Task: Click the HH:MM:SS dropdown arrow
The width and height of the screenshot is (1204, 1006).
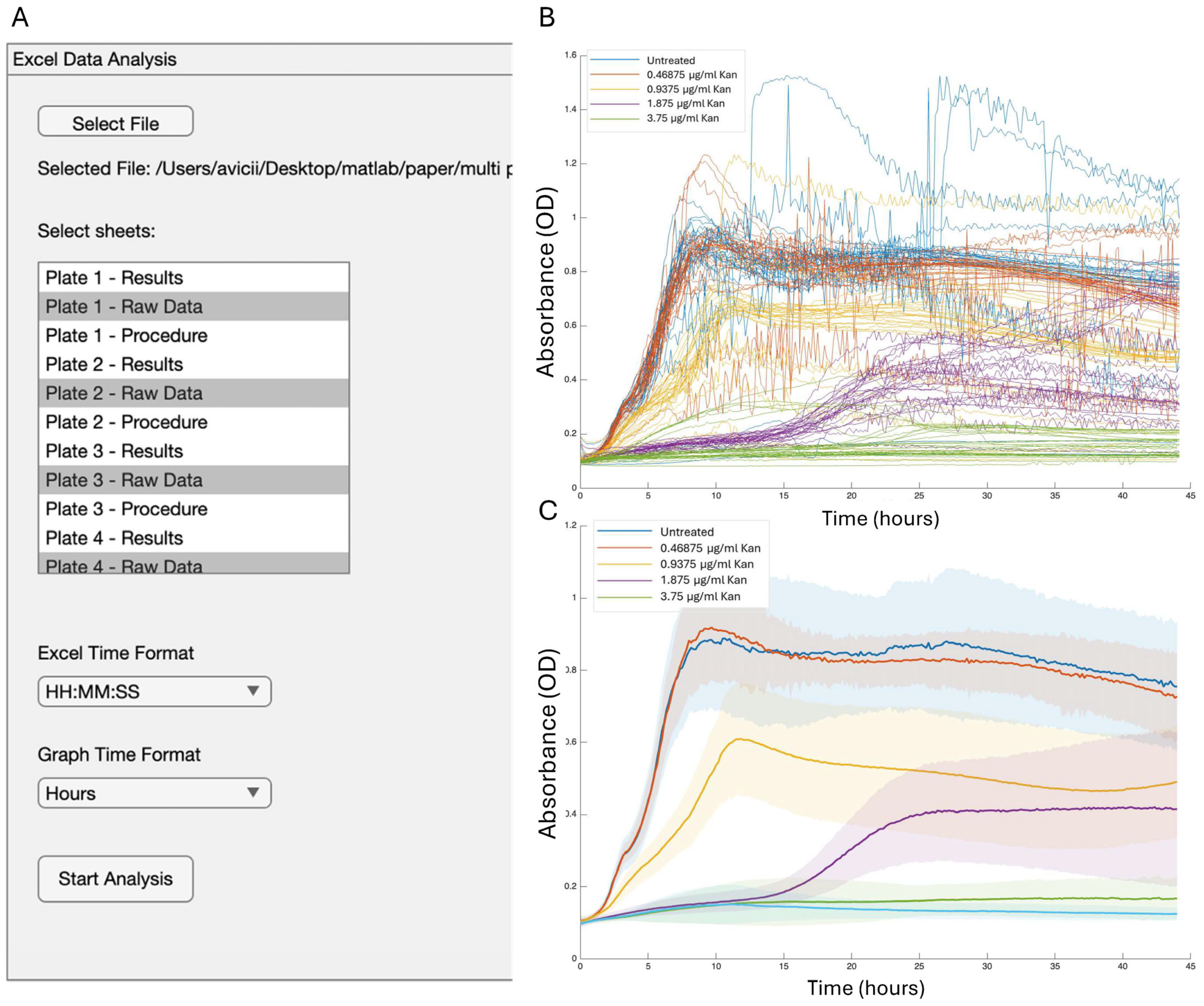Action: pos(253,690)
